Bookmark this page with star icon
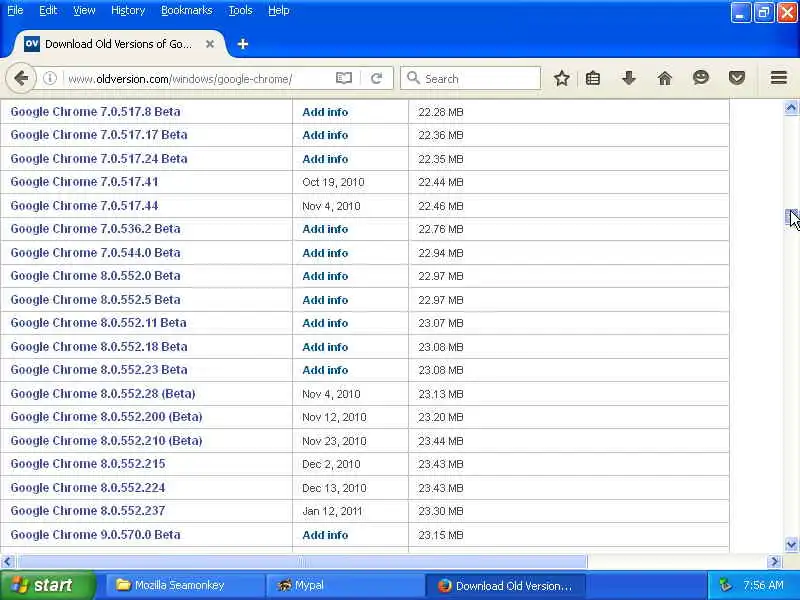The image size is (800, 600). pos(562,79)
